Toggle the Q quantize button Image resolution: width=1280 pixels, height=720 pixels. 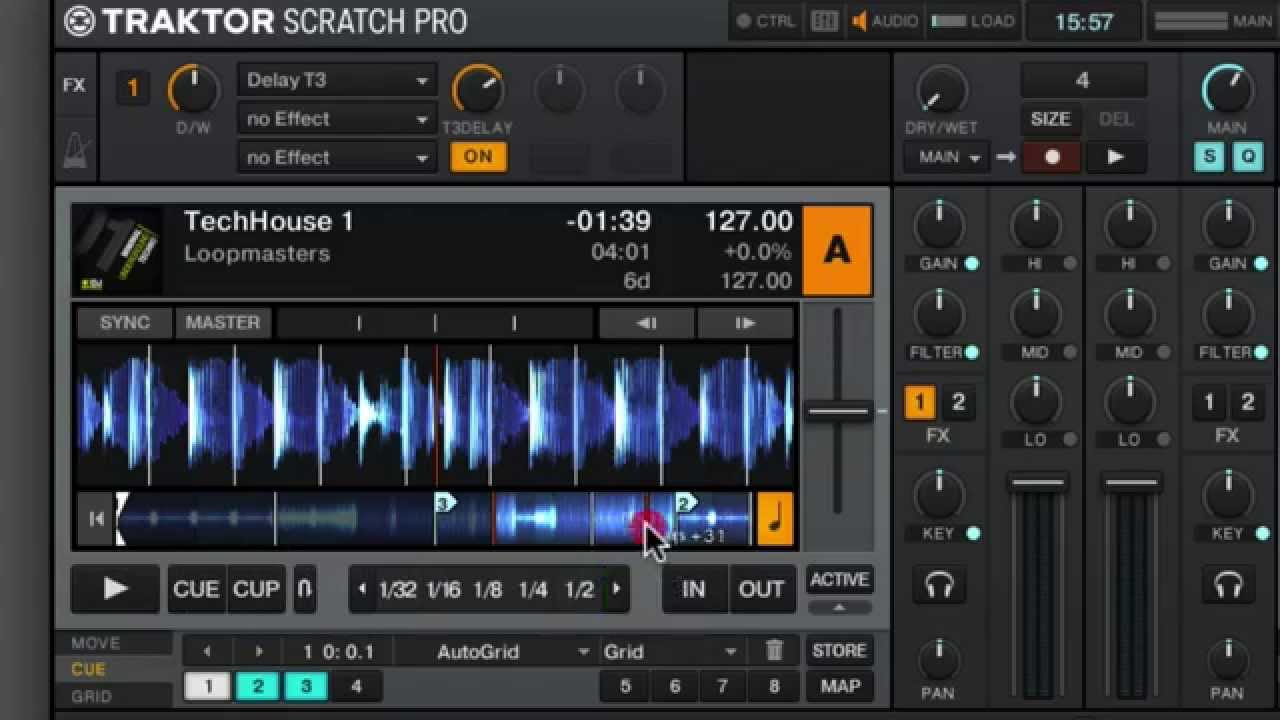coord(1248,157)
